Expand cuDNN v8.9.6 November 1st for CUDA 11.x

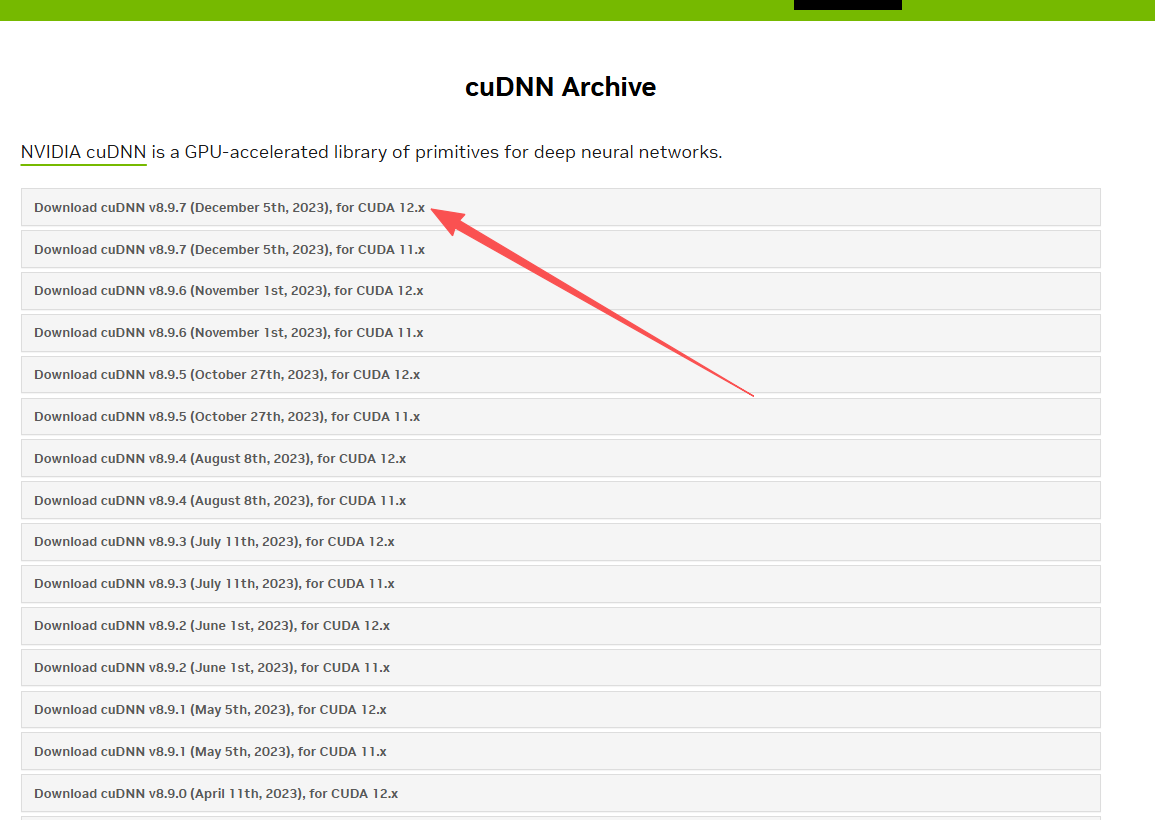(x=561, y=333)
